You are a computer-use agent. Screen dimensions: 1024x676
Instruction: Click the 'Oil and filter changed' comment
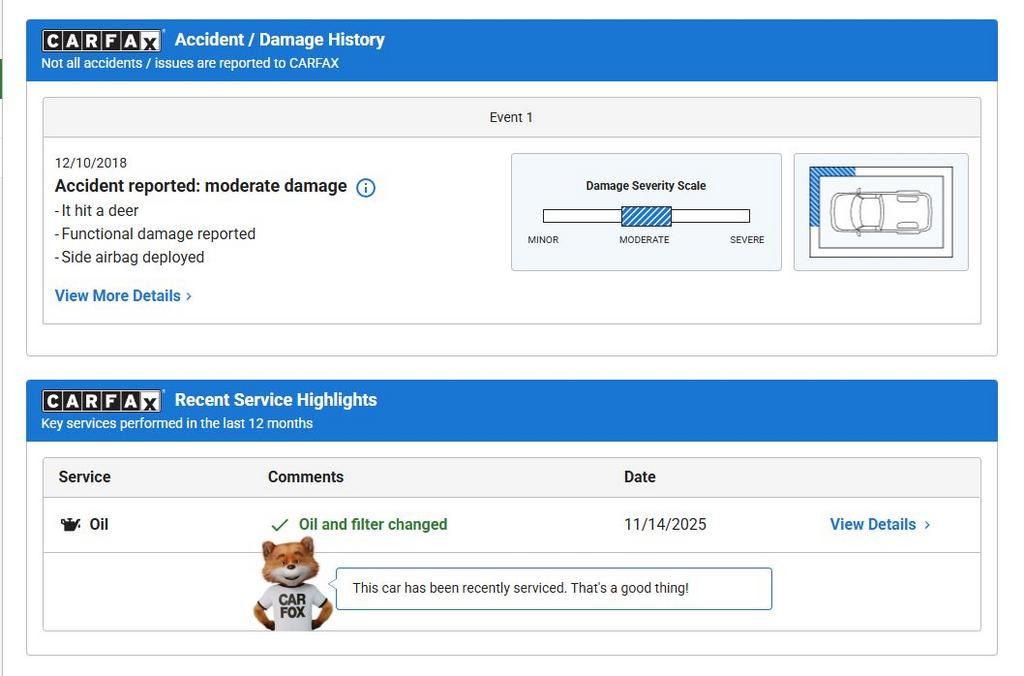pyautogui.click(x=373, y=524)
